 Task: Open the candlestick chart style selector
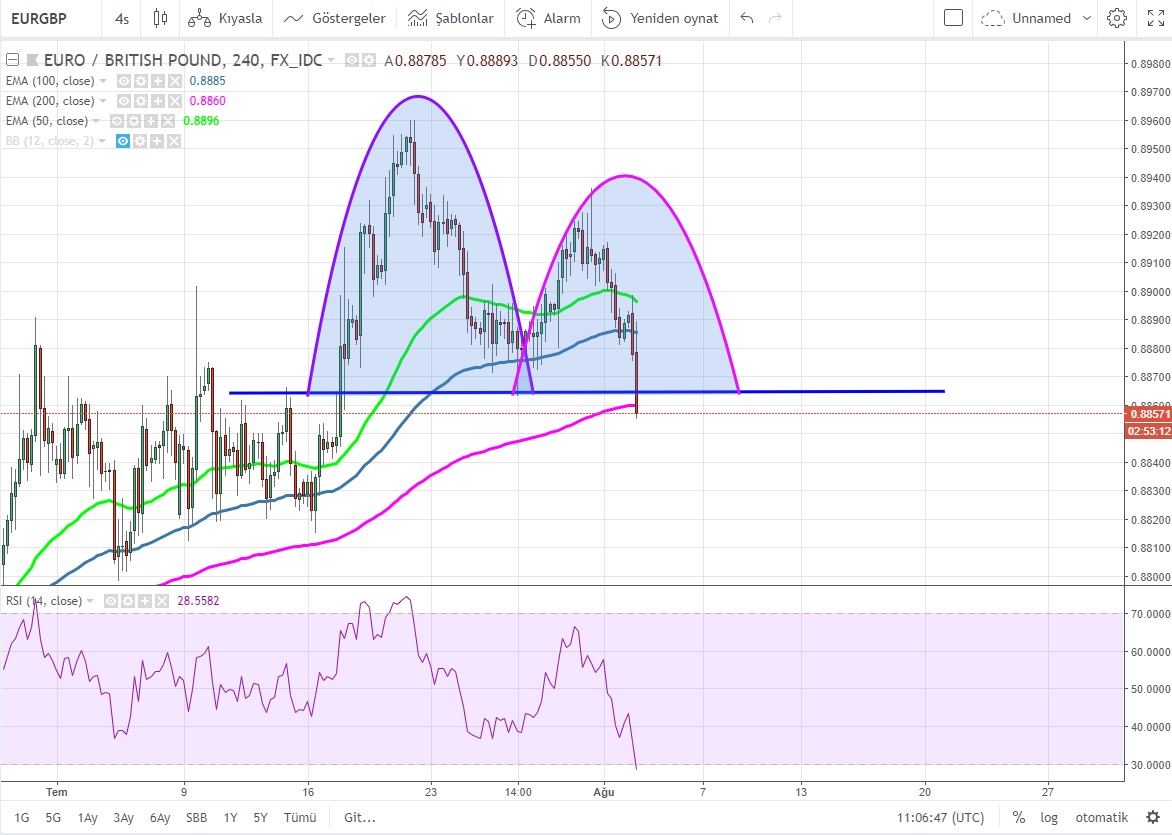point(160,18)
